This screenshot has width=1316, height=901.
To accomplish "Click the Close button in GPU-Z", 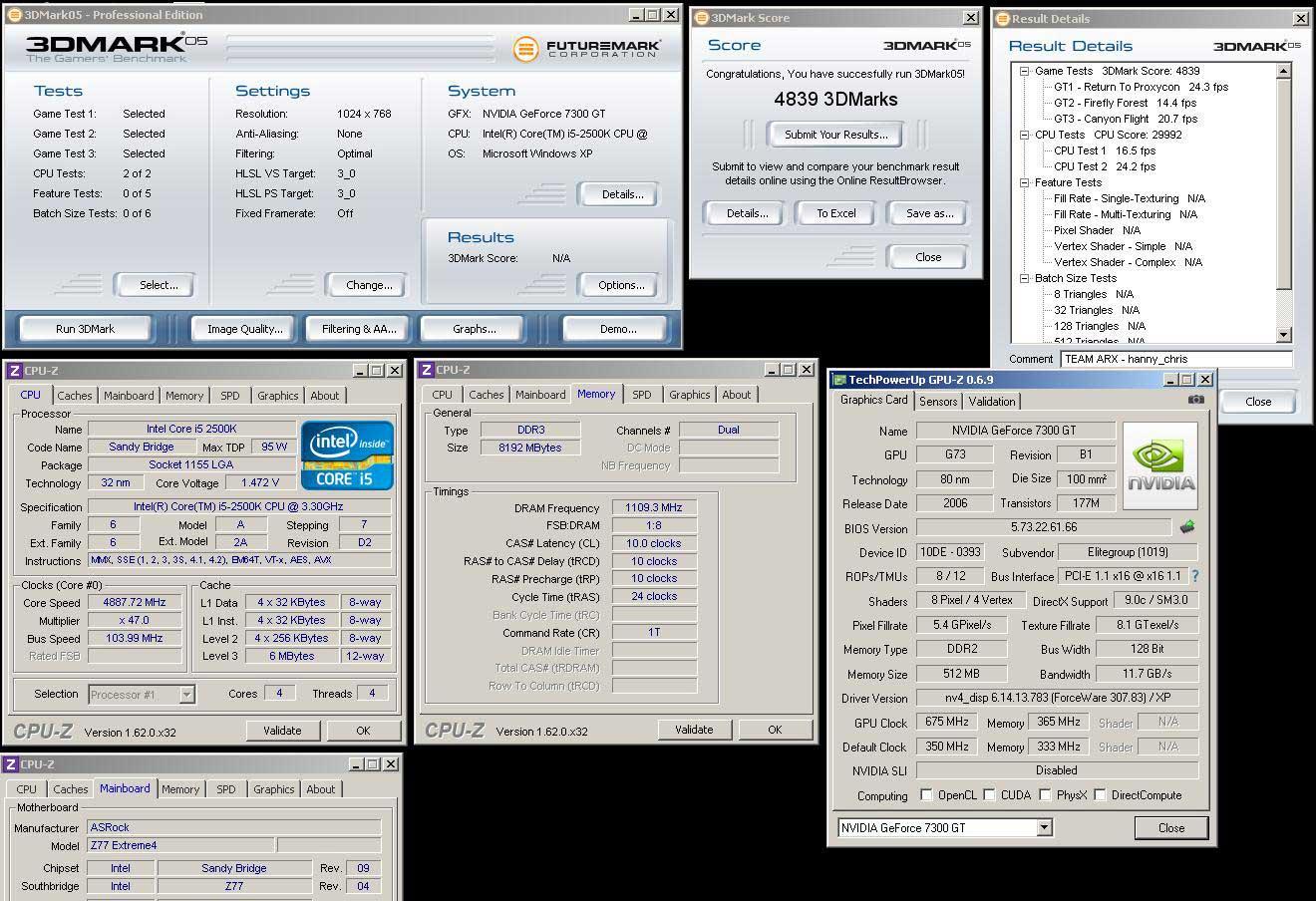I will click(x=1171, y=828).
